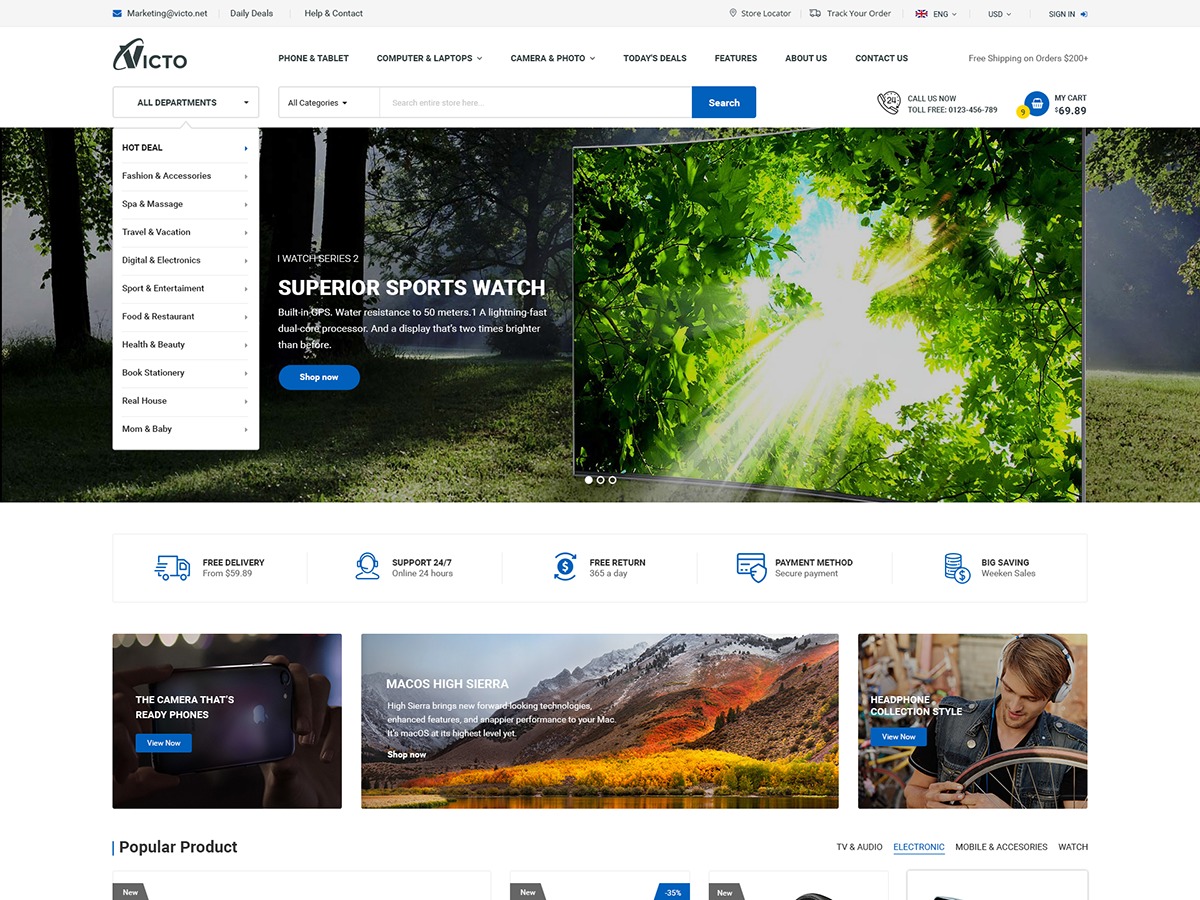Switch to Mobile & Accesories tab
The image size is (1200, 900).
click(1001, 847)
